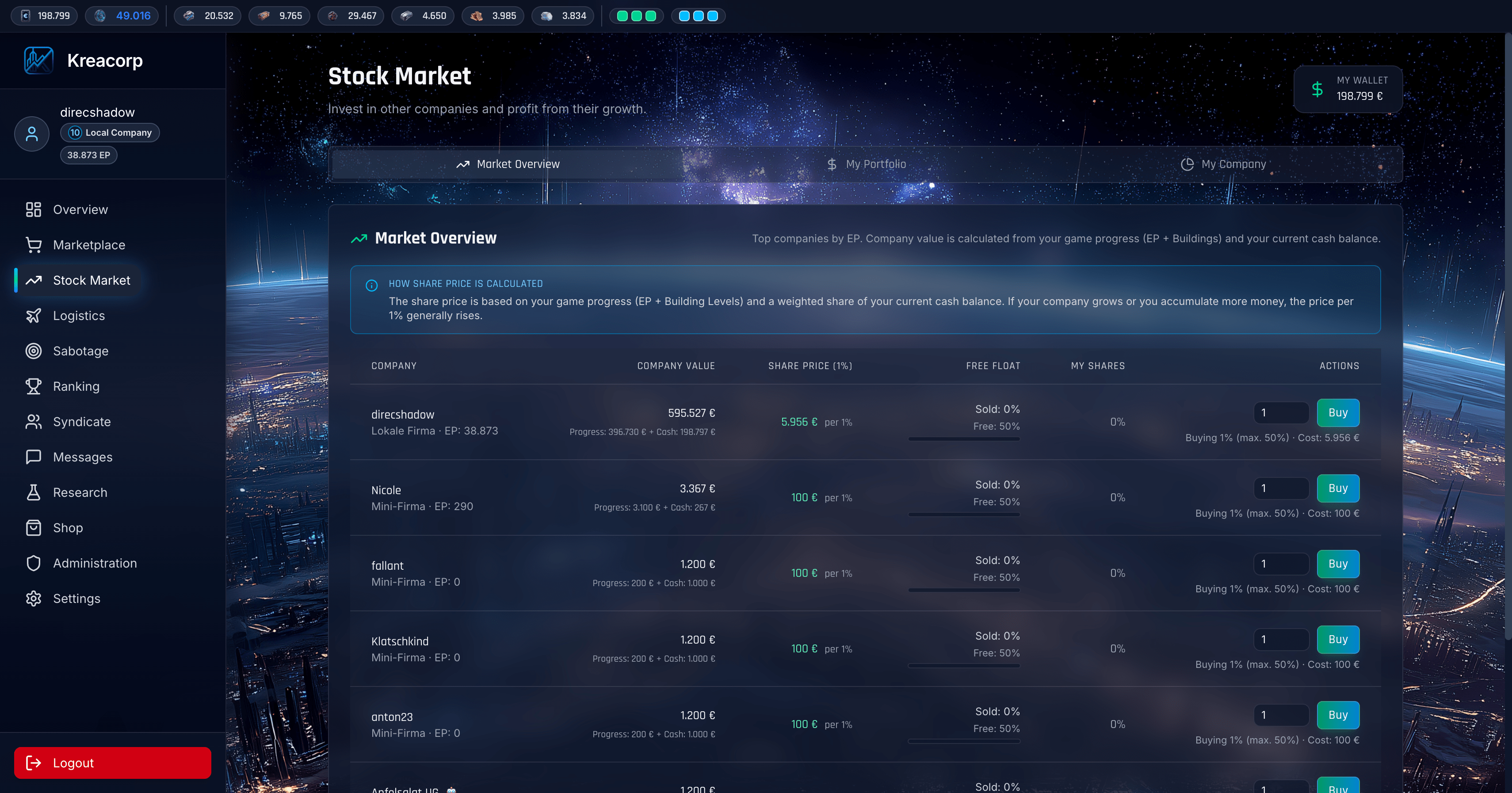Buy shares of Nicole company
This screenshot has width=1512, height=793.
click(x=1338, y=488)
